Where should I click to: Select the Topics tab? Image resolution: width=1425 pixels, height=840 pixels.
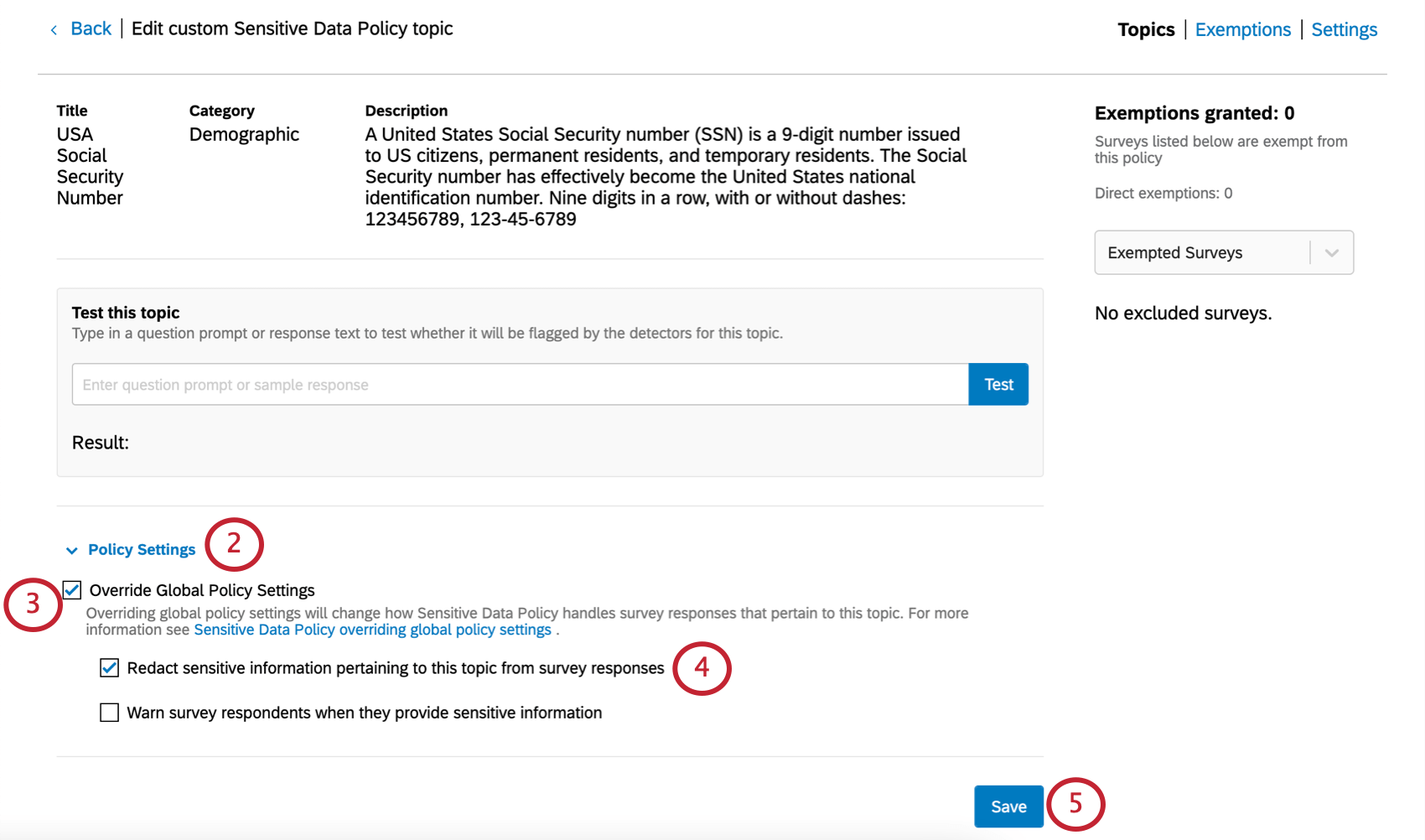(x=1146, y=29)
